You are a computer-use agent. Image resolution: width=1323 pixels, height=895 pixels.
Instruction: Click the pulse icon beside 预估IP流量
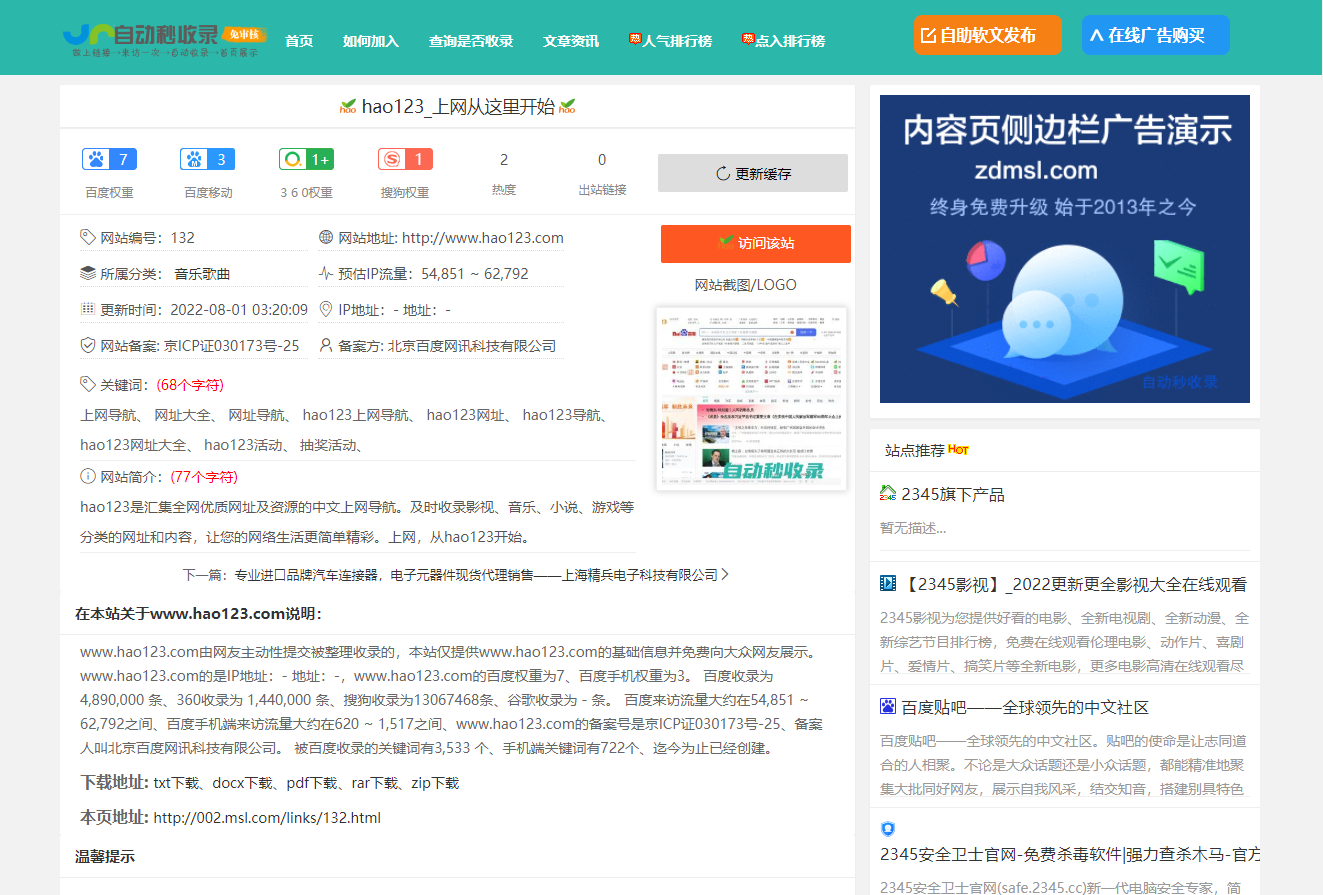click(x=326, y=273)
